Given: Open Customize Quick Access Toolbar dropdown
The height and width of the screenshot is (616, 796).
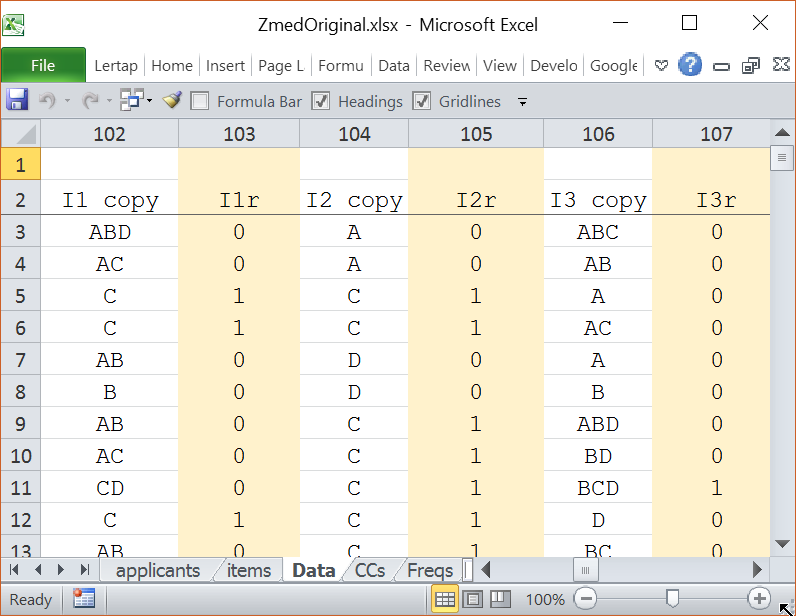Looking at the screenshot, I should tap(522, 102).
